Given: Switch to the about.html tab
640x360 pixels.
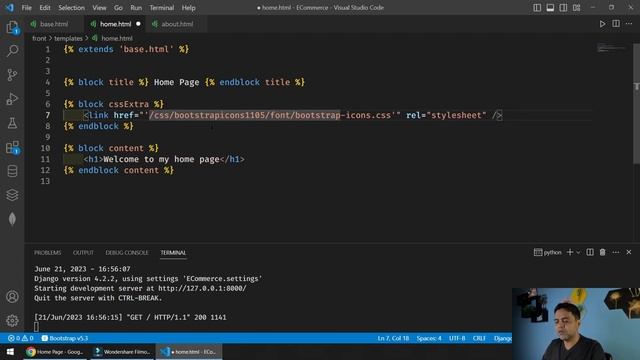Looking at the screenshot, I should pyautogui.click(x=177, y=24).
